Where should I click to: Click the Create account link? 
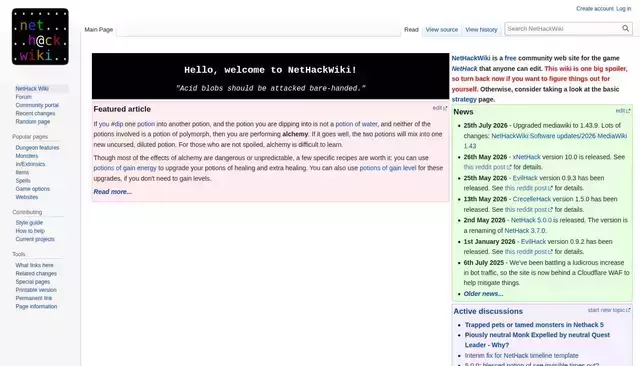(x=595, y=9)
